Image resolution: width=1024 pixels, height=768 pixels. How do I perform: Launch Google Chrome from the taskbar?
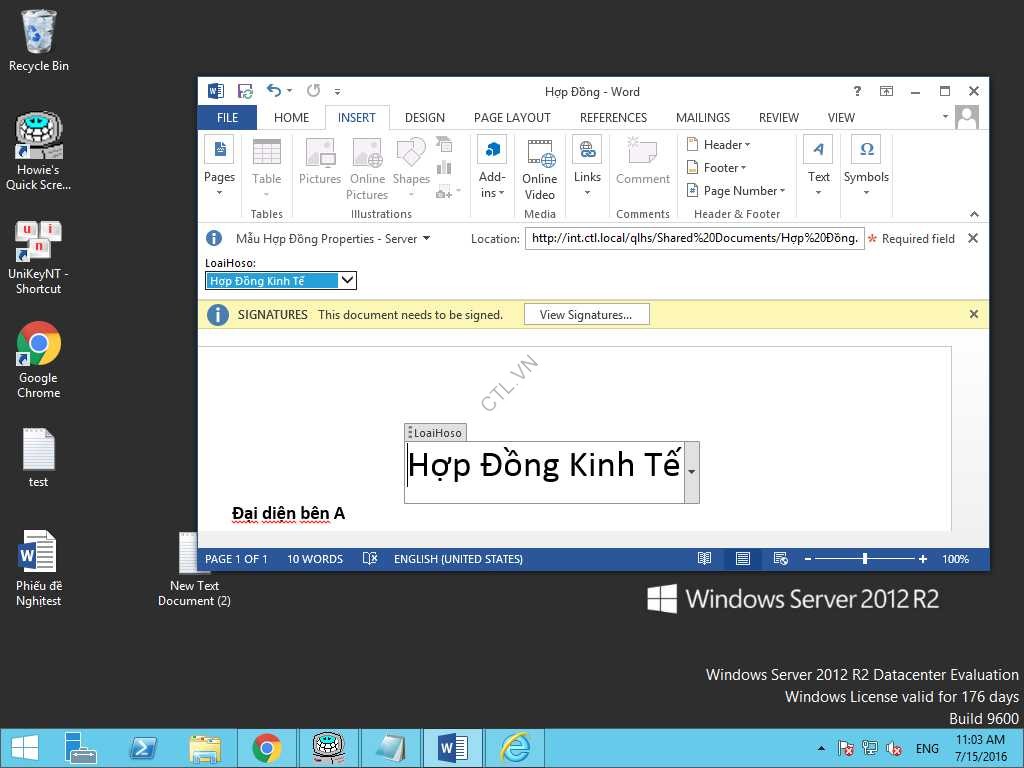[267, 747]
